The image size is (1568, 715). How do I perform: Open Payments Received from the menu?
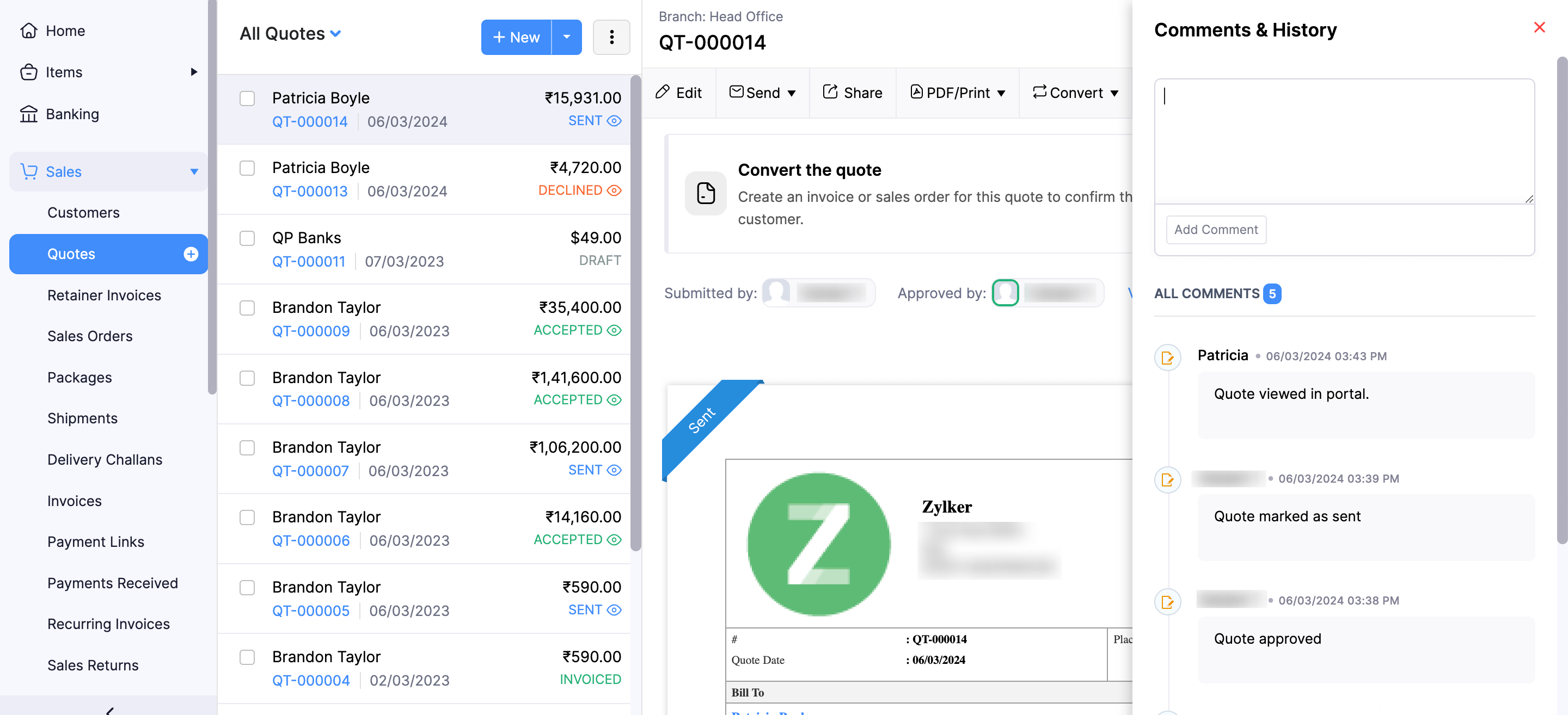tap(112, 582)
